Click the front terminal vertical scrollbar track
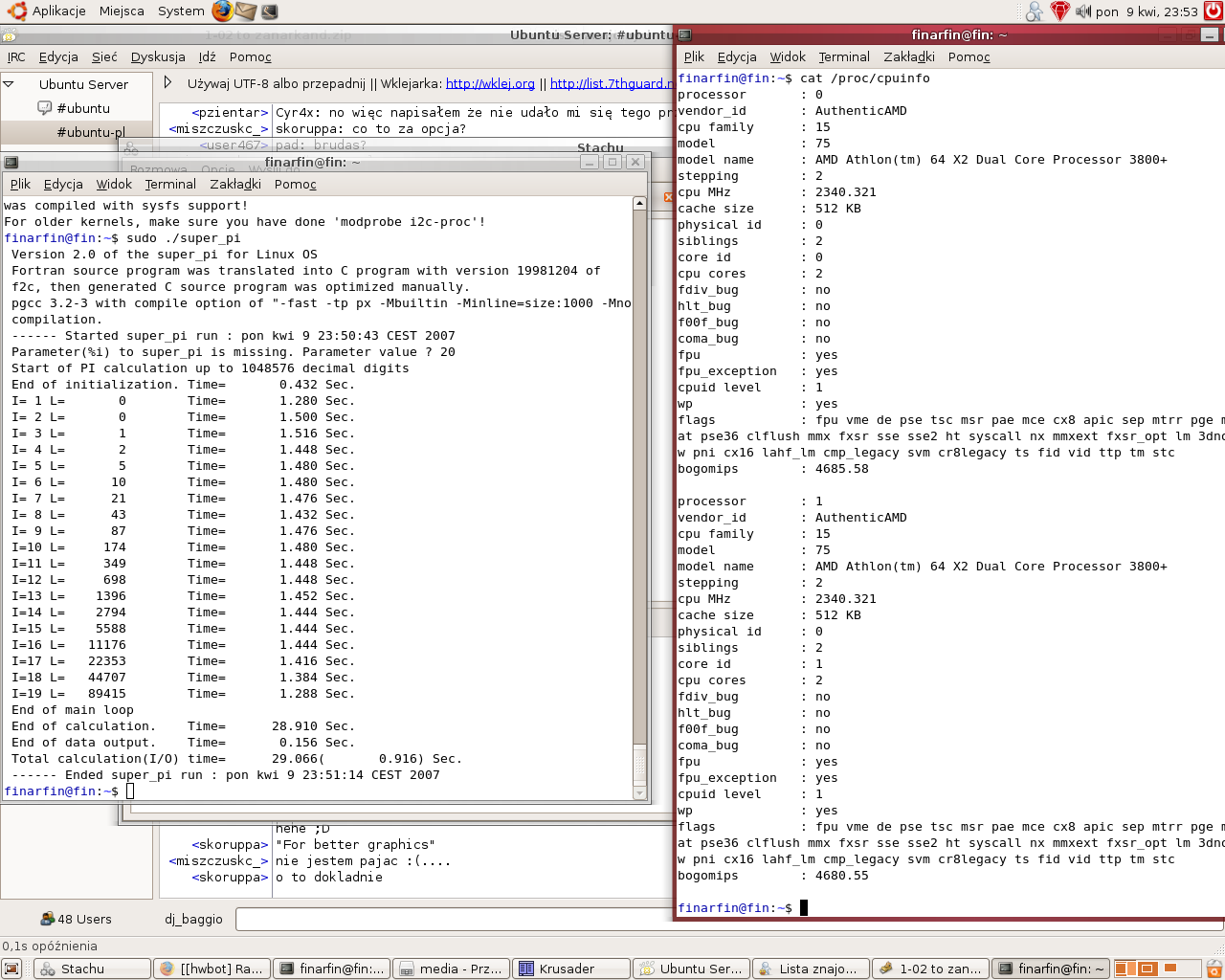The image size is (1225, 980). [x=639, y=479]
